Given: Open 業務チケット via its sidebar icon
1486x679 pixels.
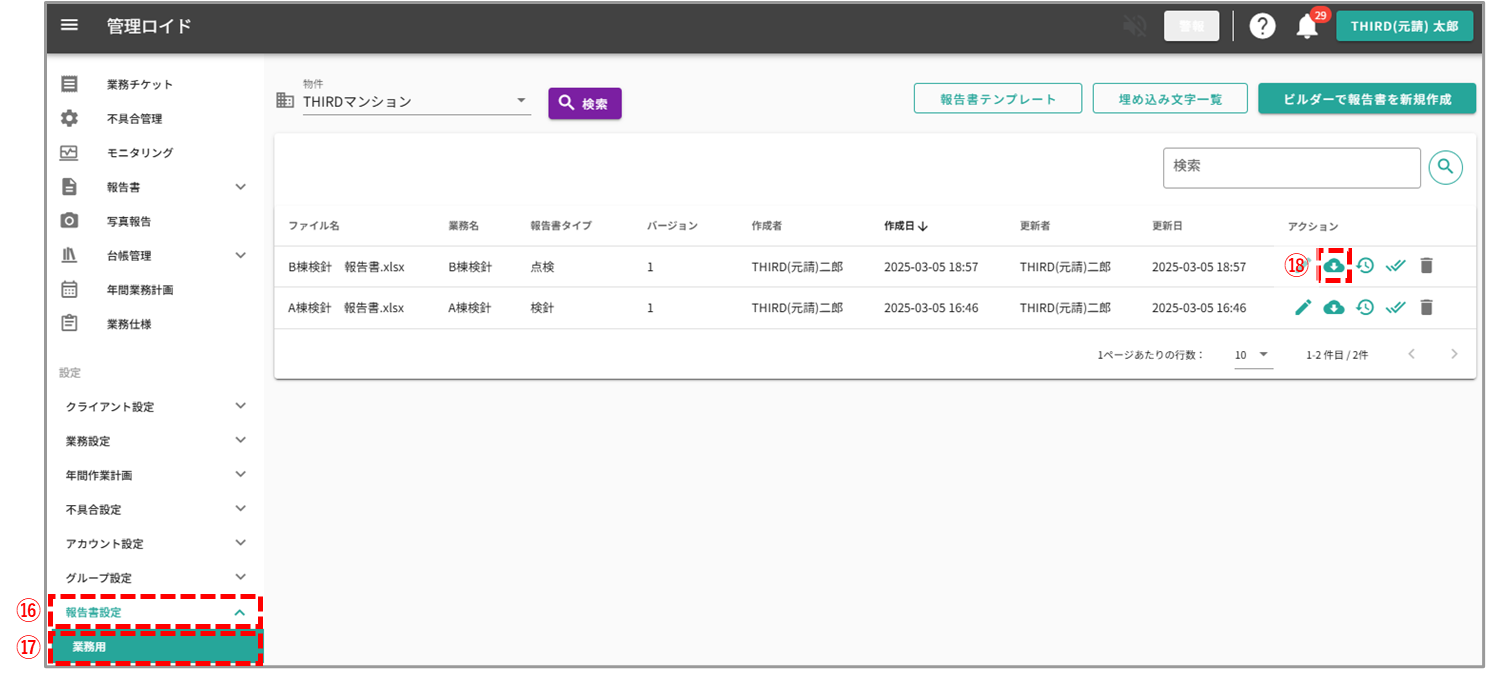Looking at the screenshot, I should (69, 84).
